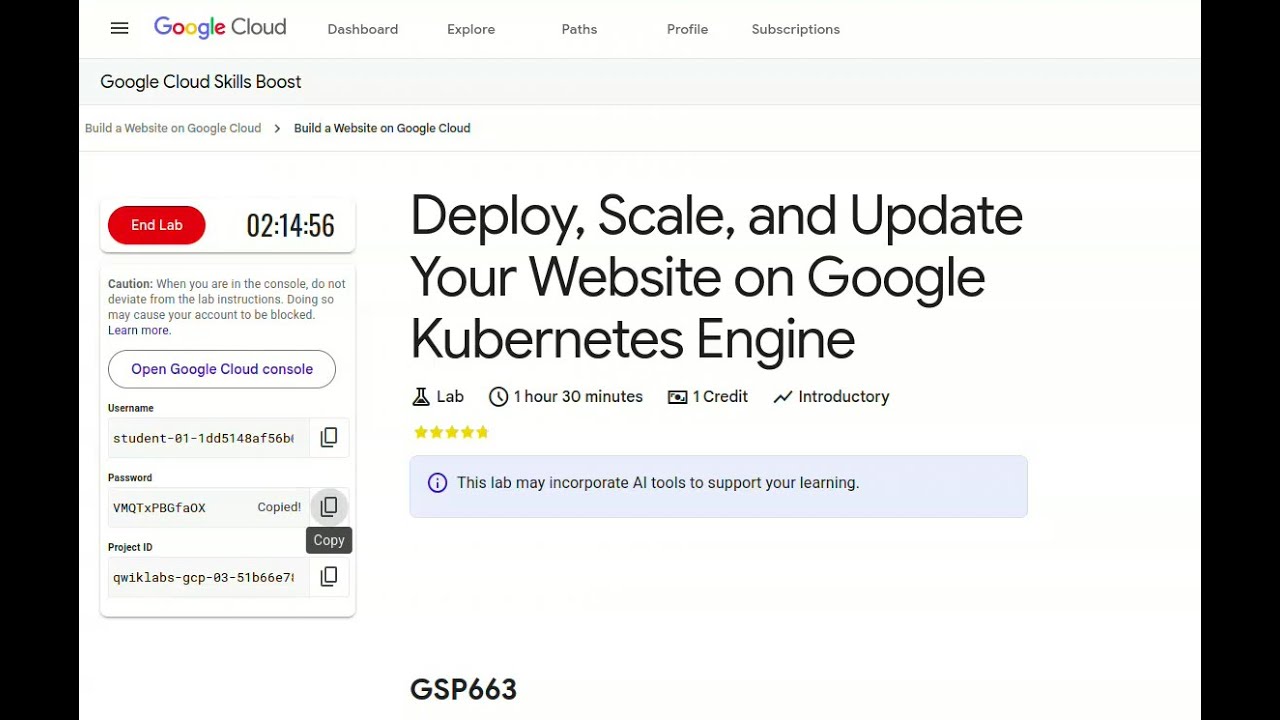Click the Google Cloud logo
The height and width of the screenshot is (720, 1280).
pos(220,28)
